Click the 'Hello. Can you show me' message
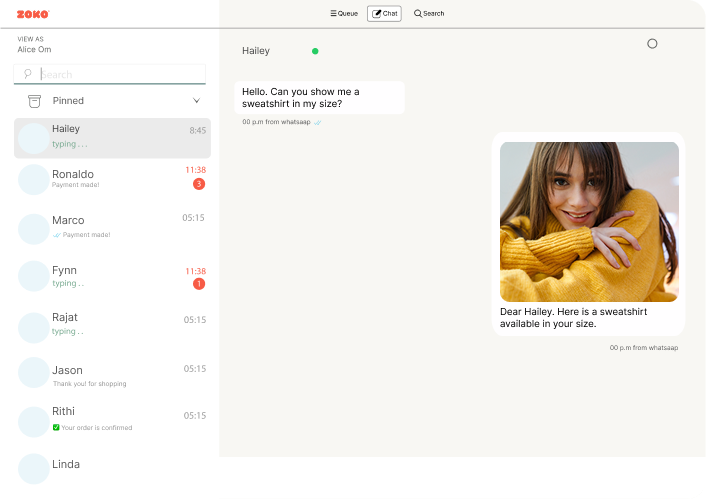 pos(319,98)
